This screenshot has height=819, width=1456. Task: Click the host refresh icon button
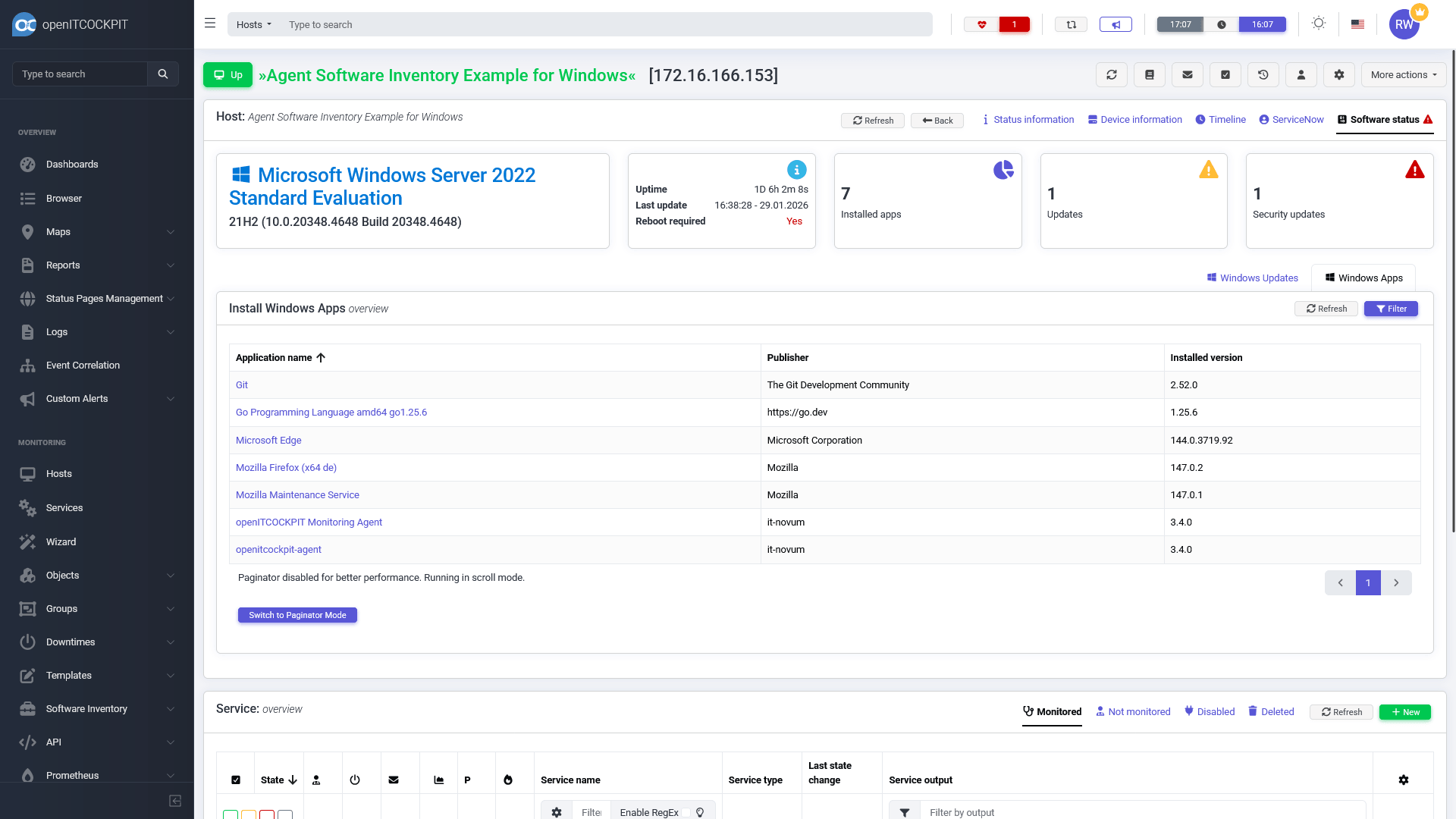coord(1111,75)
